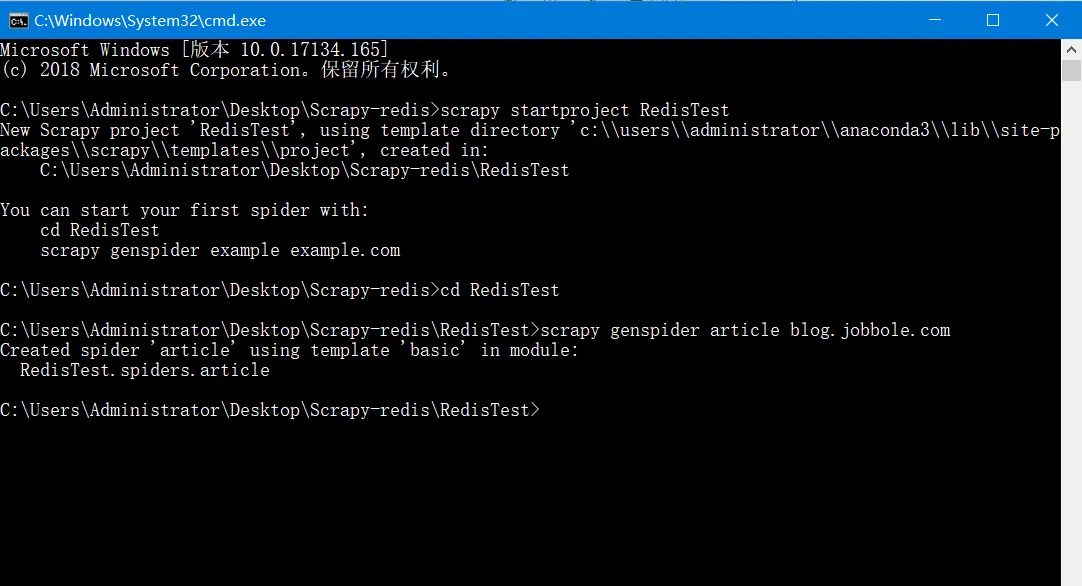Screen dimensions: 1082x586
Task: Click the 'RedisTest.spiders.article' module line
Action: point(145,370)
